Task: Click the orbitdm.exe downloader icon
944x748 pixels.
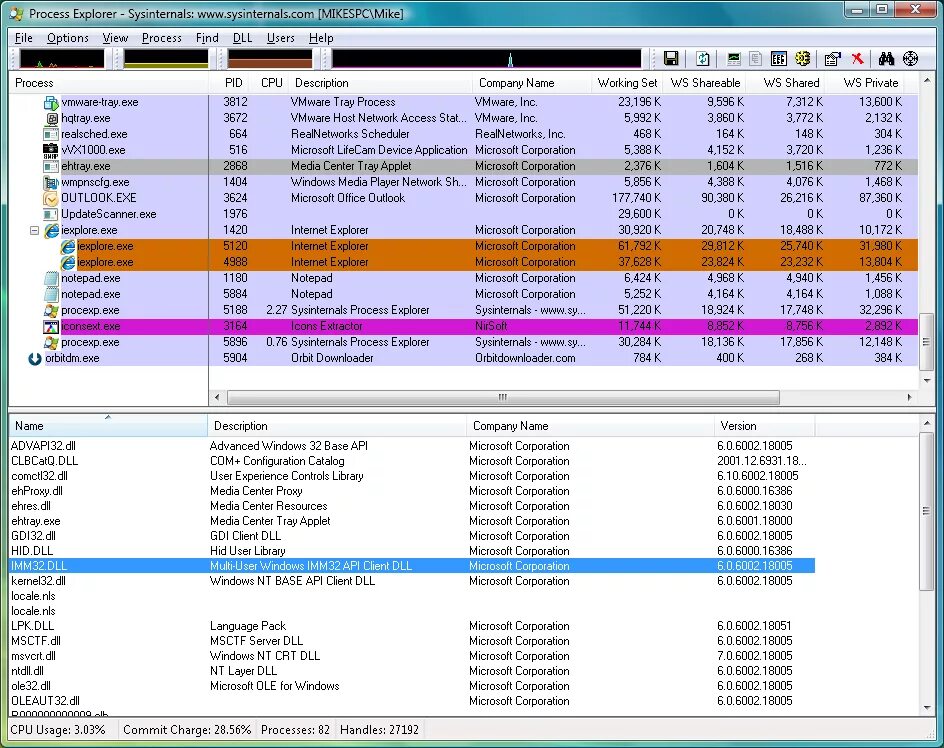Action: click(x=35, y=358)
